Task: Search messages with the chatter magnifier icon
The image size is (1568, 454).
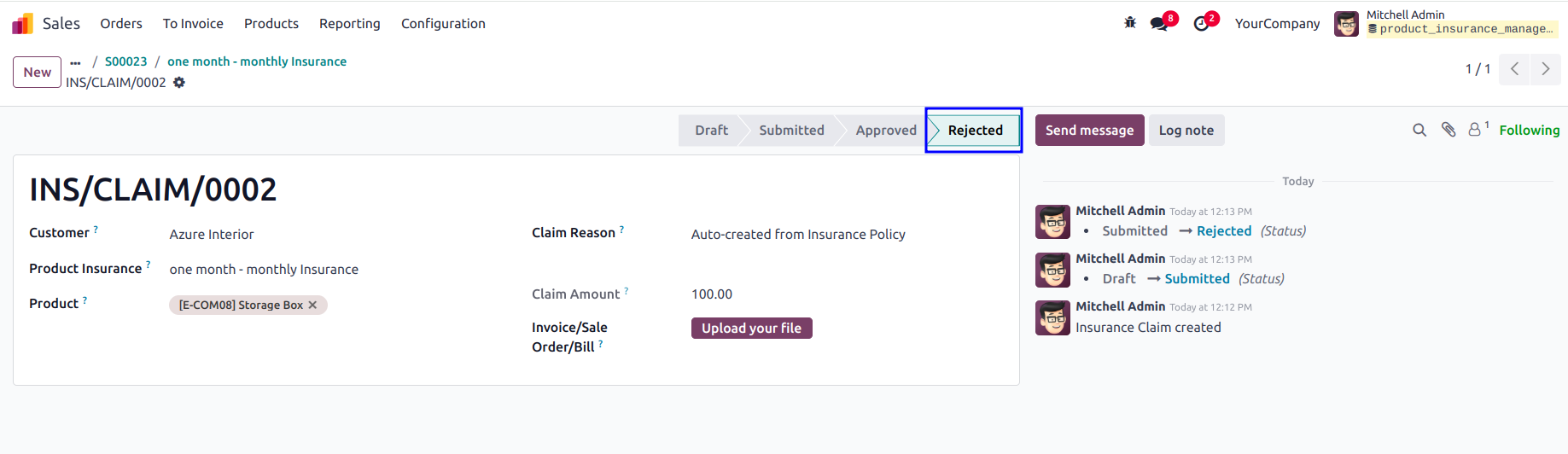Action: pyautogui.click(x=1419, y=130)
